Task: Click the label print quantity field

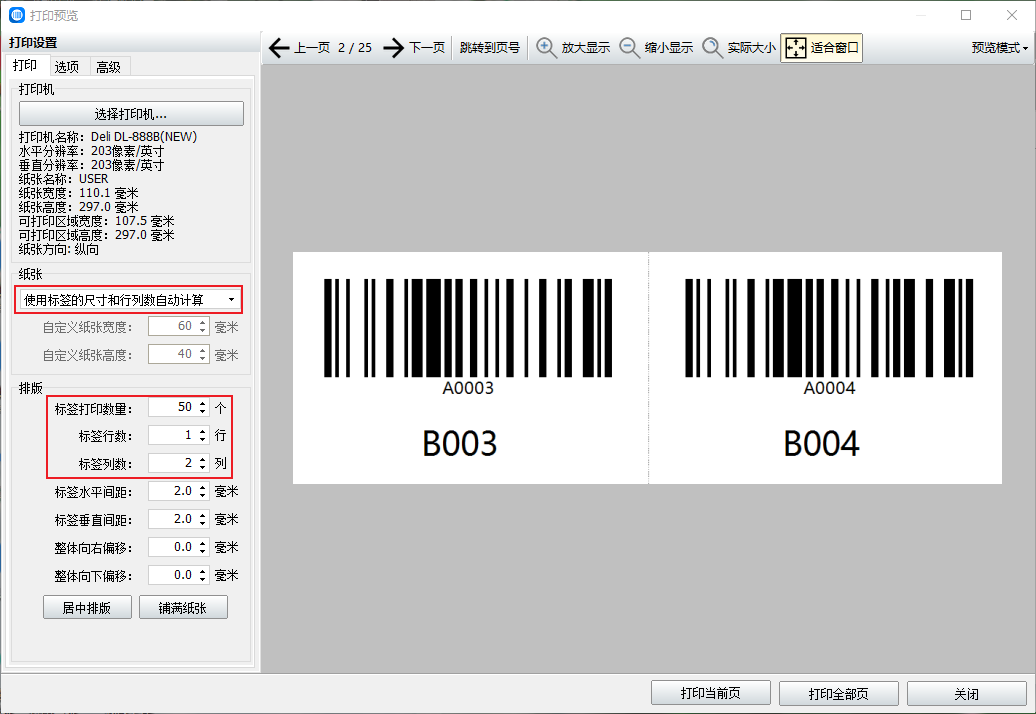Action: pos(172,407)
